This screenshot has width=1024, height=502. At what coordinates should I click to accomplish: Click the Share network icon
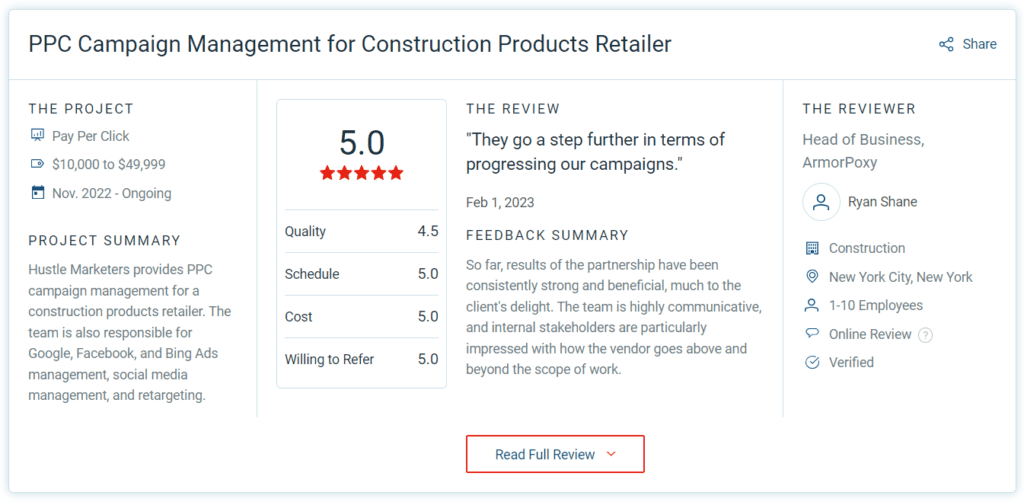tap(946, 44)
